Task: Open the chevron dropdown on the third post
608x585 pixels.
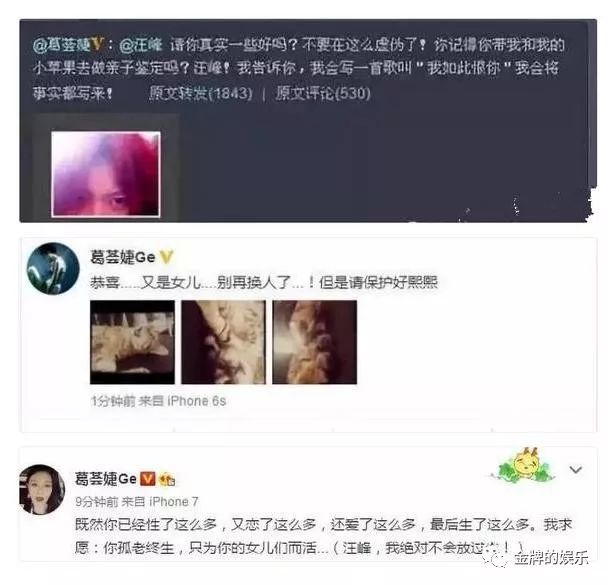Action: point(576,470)
